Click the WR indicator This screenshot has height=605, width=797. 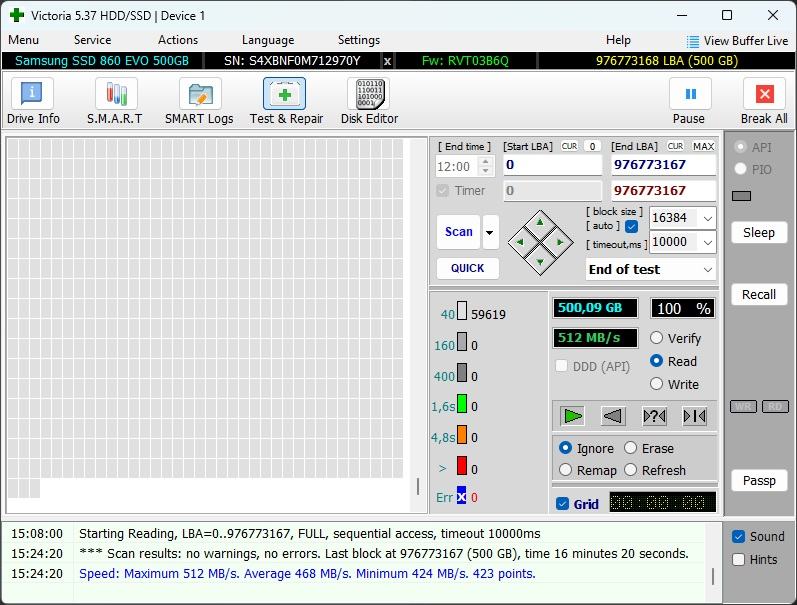[743, 406]
